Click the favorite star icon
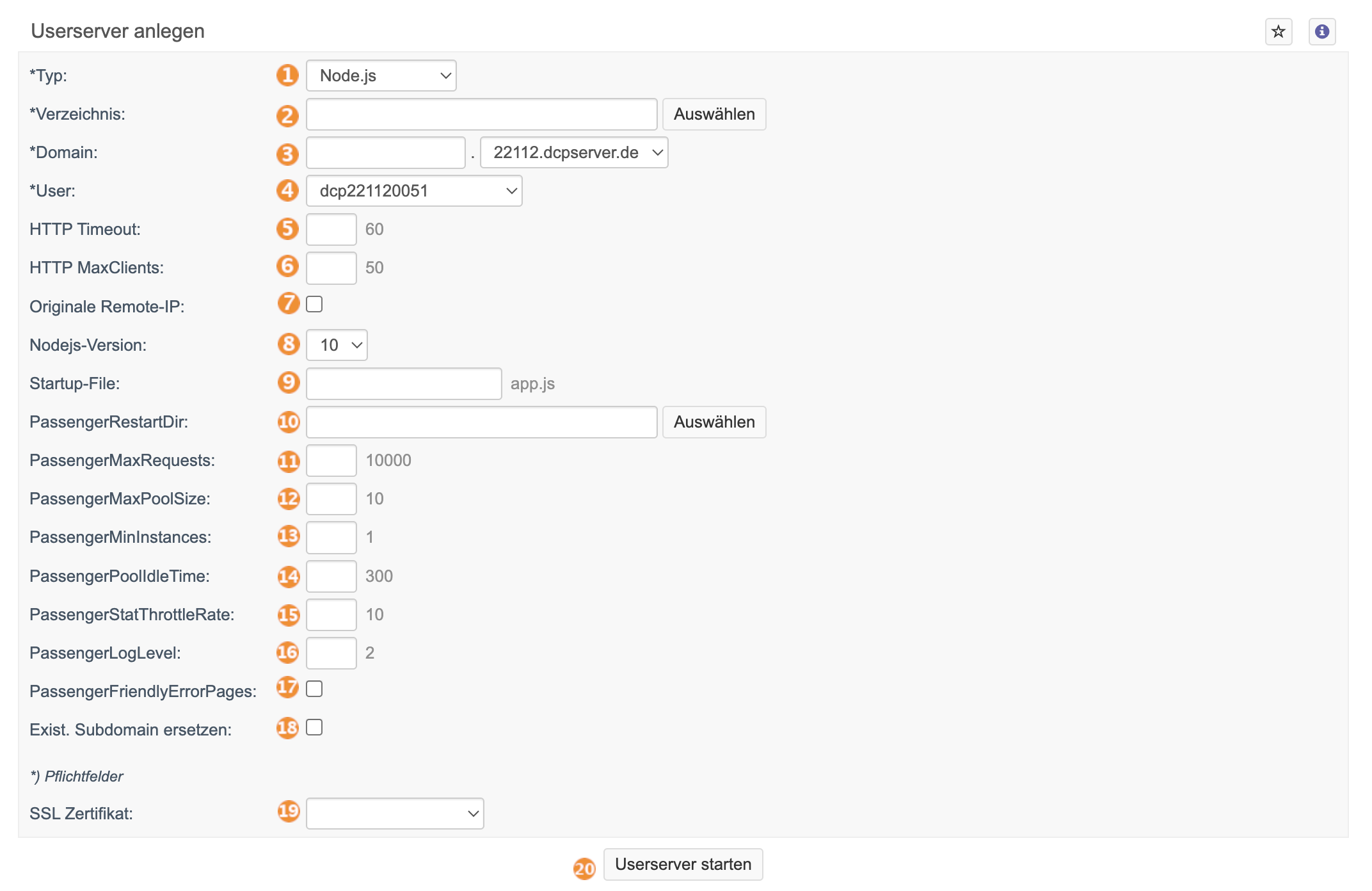This screenshot has height=891, width=1372. pos(1278,31)
